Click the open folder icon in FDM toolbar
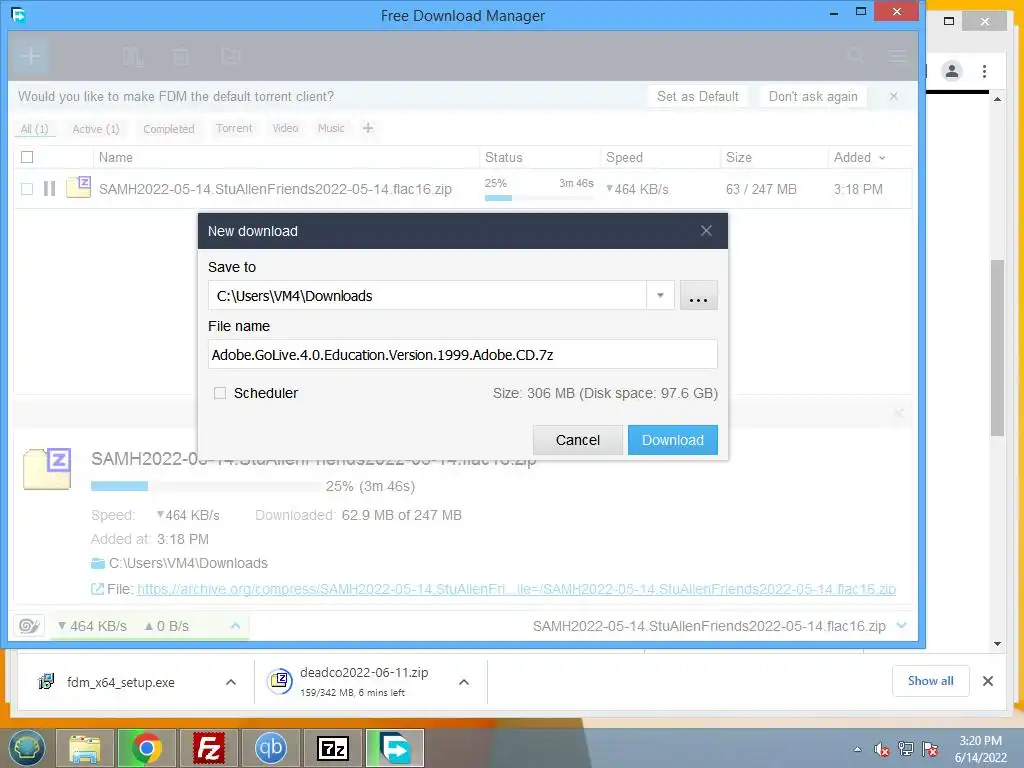 click(231, 56)
